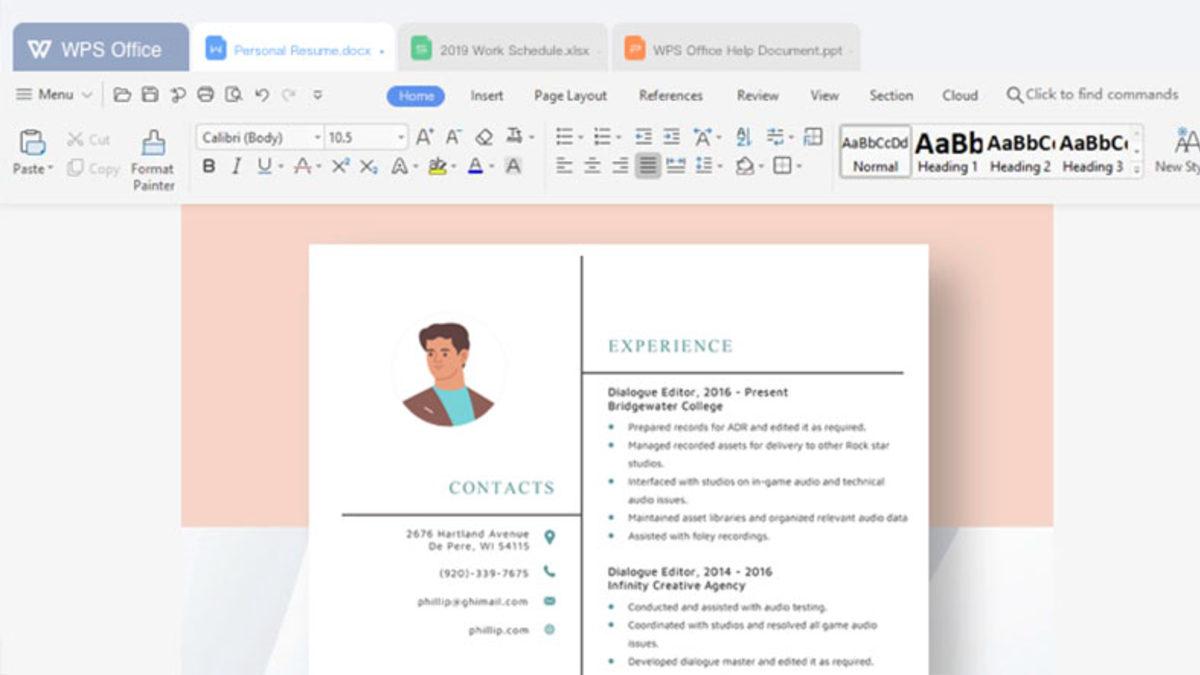Screen dimensions: 1200x675
Task: Click the blue font color swatch
Action: pyautogui.click(x=475, y=166)
